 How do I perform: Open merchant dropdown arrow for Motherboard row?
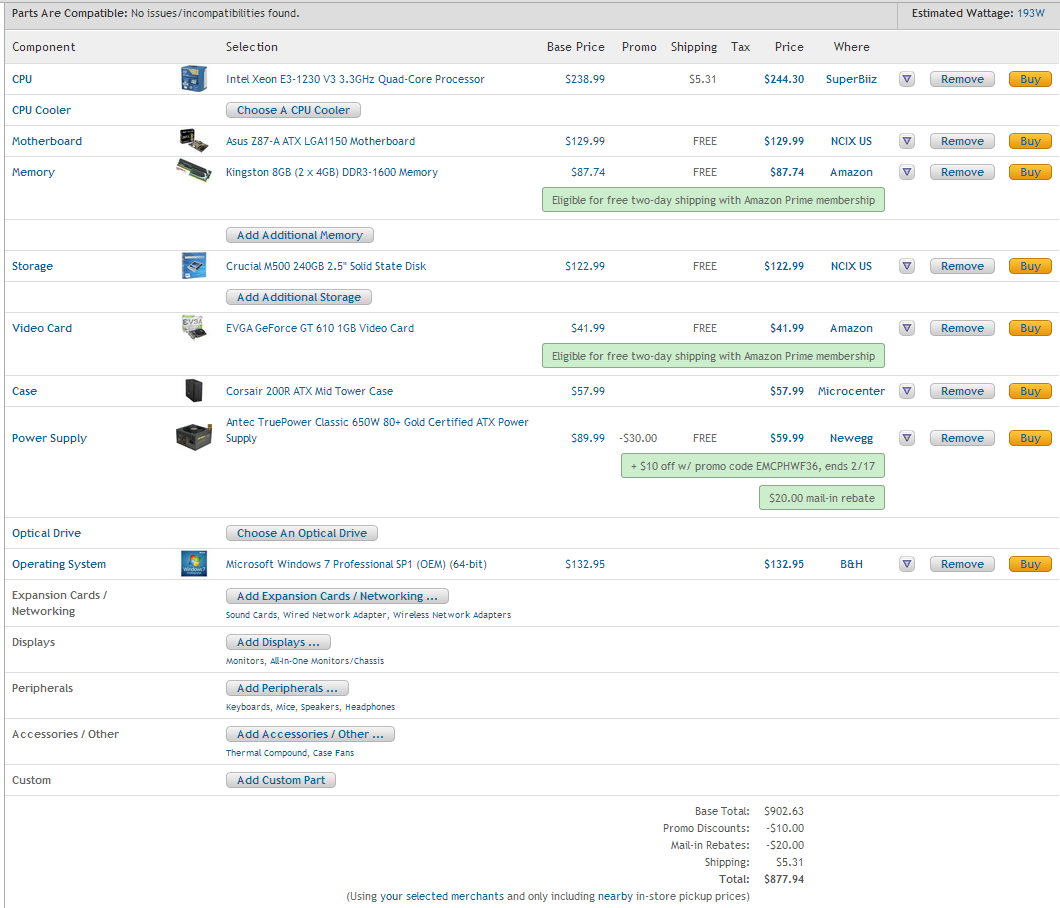tap(907, 141)
